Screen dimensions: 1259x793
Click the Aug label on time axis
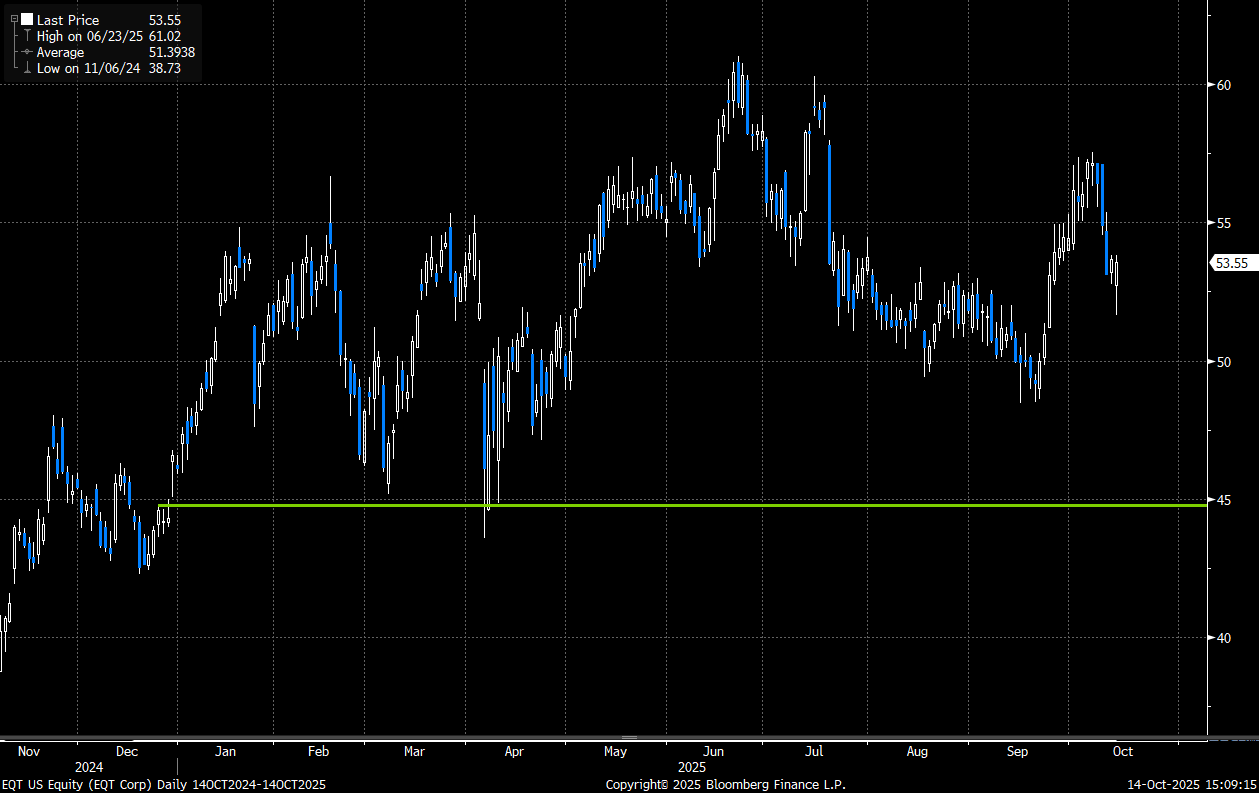[x=917, y=752]
